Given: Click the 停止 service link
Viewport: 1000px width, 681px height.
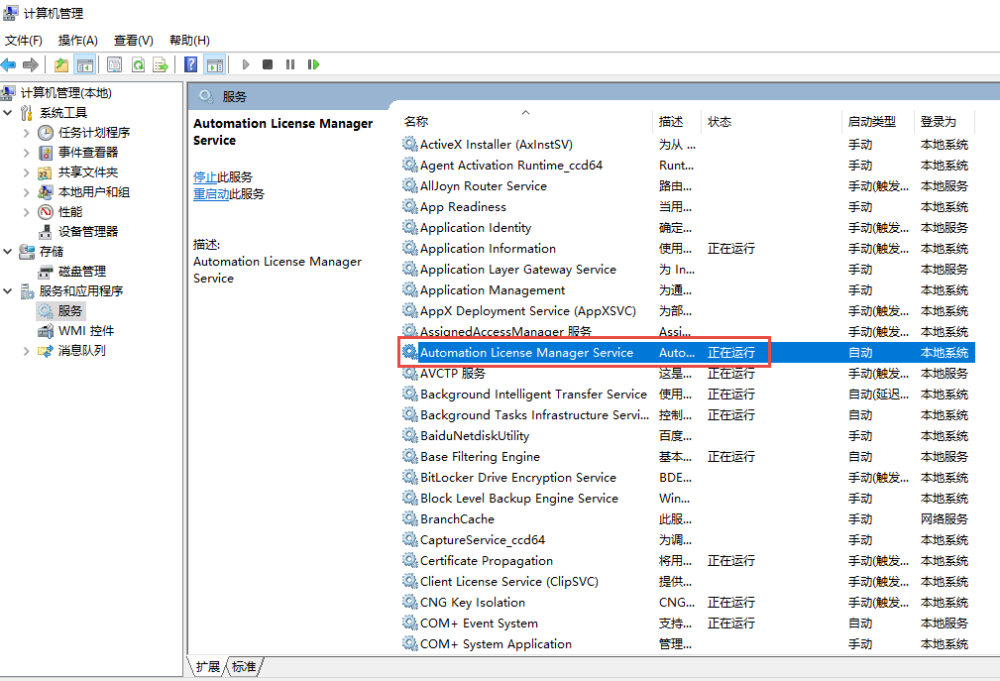Looking at the screenshot, I should coord(204,177).
